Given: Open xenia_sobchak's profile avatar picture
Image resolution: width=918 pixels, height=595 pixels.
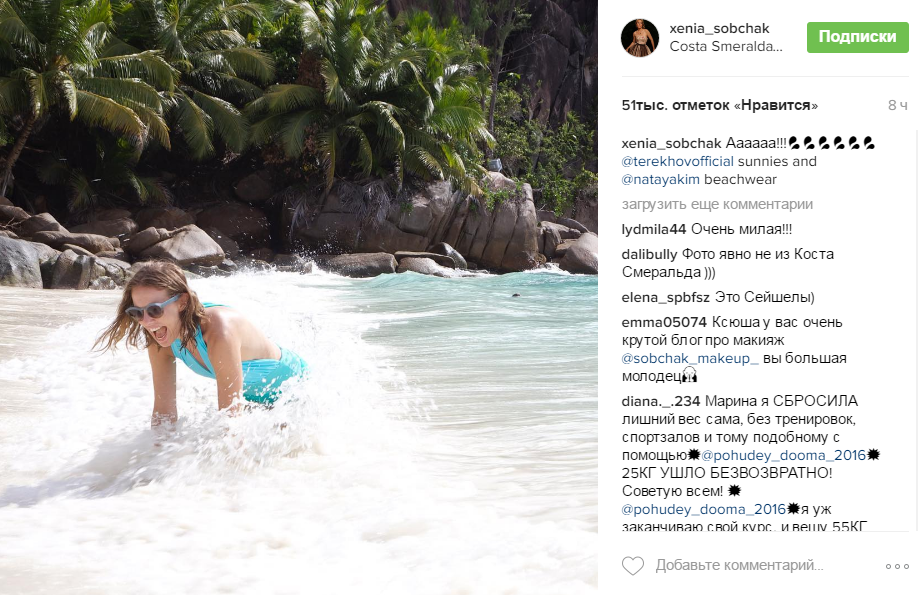Looking at the screenshot, I should (x=640, y=37).
